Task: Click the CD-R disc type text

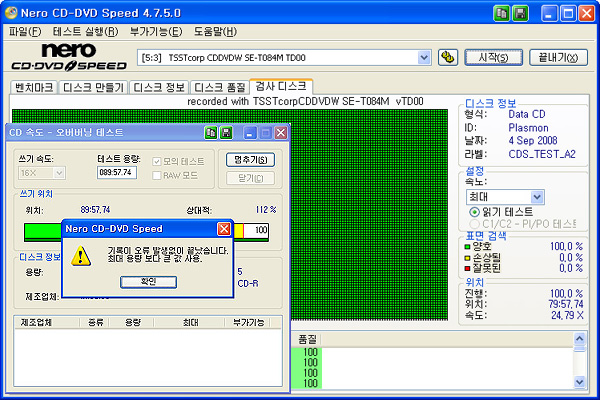Action: click(x=248, y=284)
